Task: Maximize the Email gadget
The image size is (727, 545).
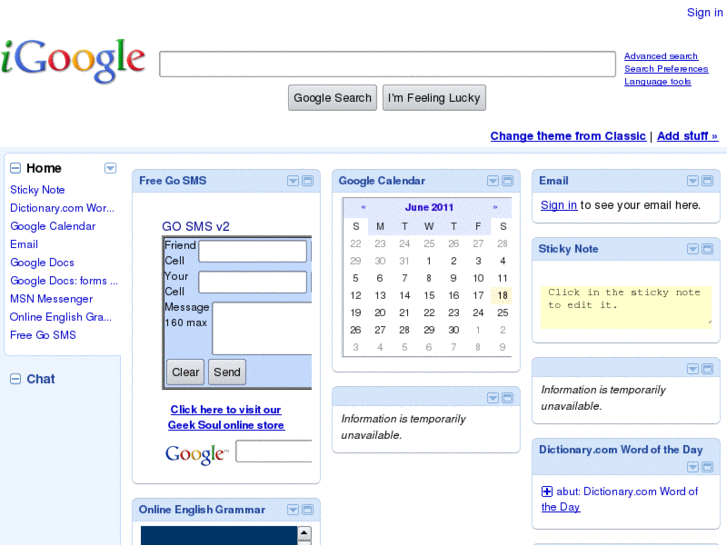Action: [x=708, y=181]
